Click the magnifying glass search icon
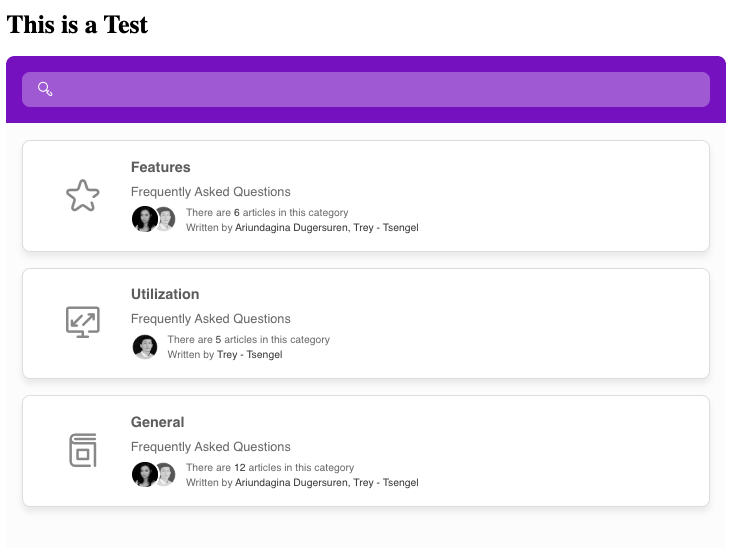The height and width of the screenshot is (548, 739). click(x=45, y=89)
